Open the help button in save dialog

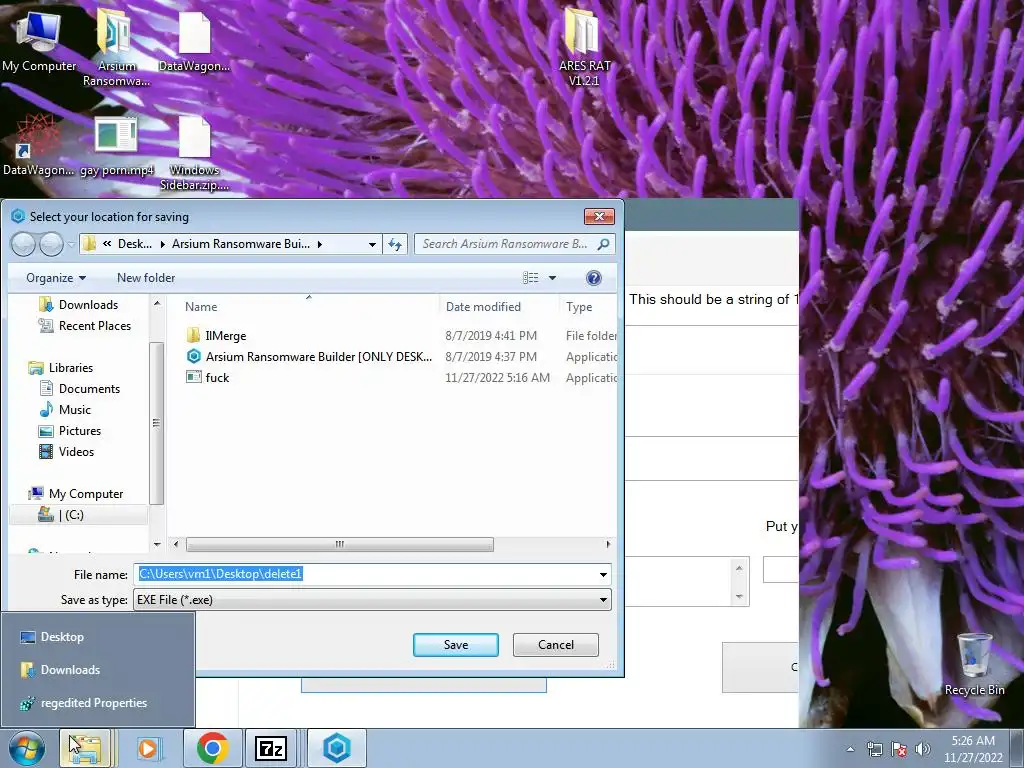click(594, 278)
